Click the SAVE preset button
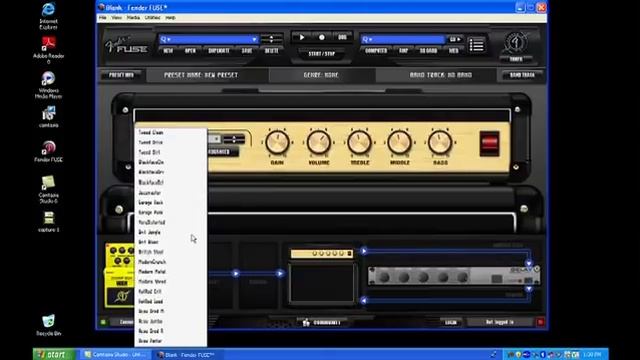 coord(247,51)
